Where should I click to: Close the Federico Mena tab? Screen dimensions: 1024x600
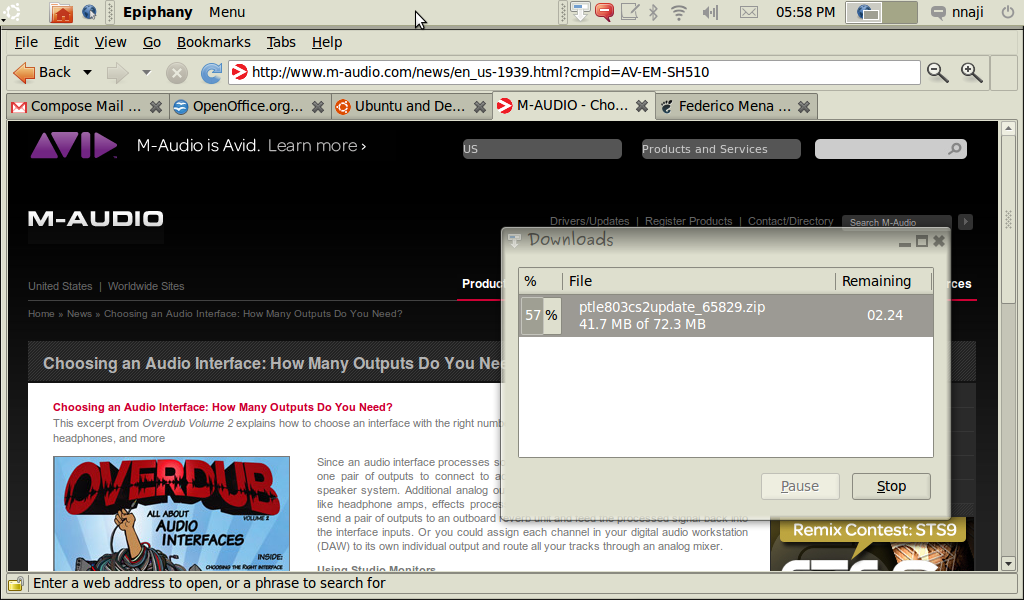pyautogui.click(x=804, y=106)
